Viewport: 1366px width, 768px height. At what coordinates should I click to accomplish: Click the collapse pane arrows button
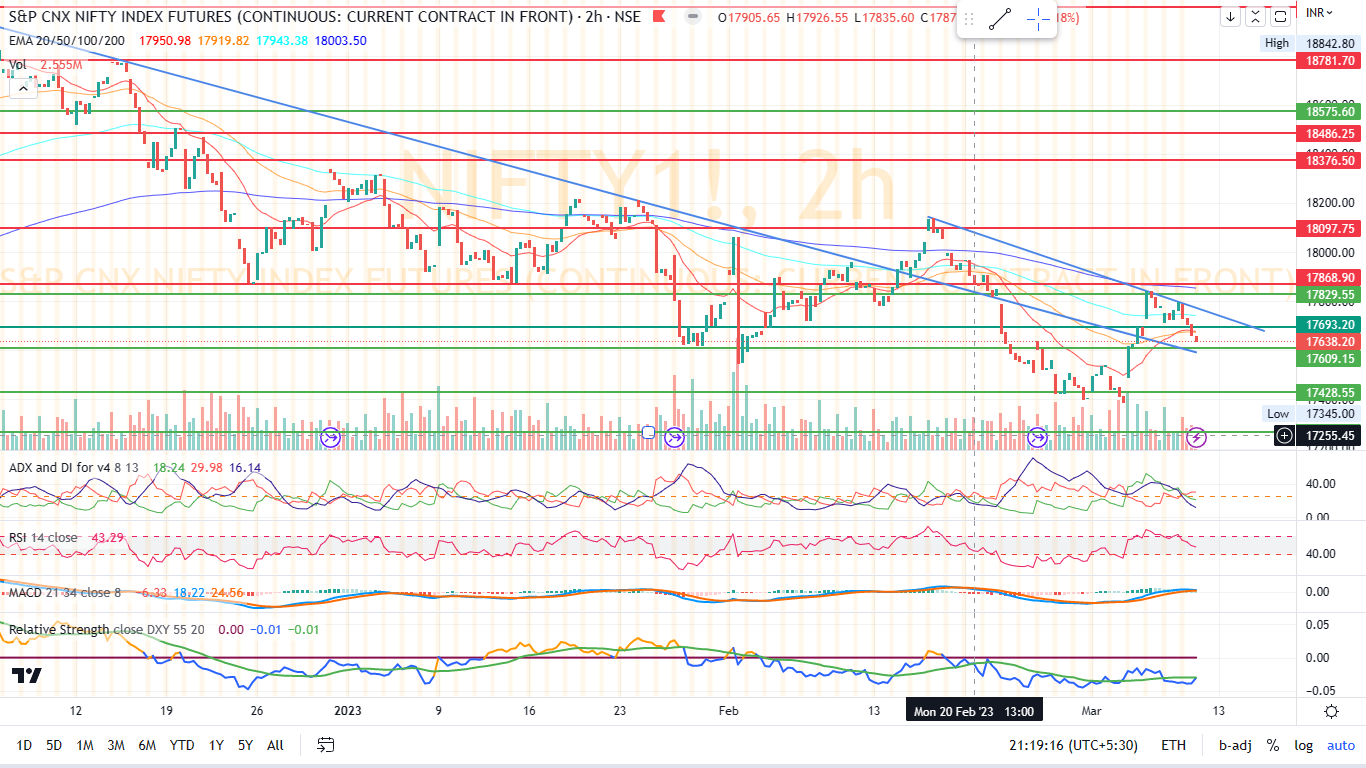(1256, 16)
